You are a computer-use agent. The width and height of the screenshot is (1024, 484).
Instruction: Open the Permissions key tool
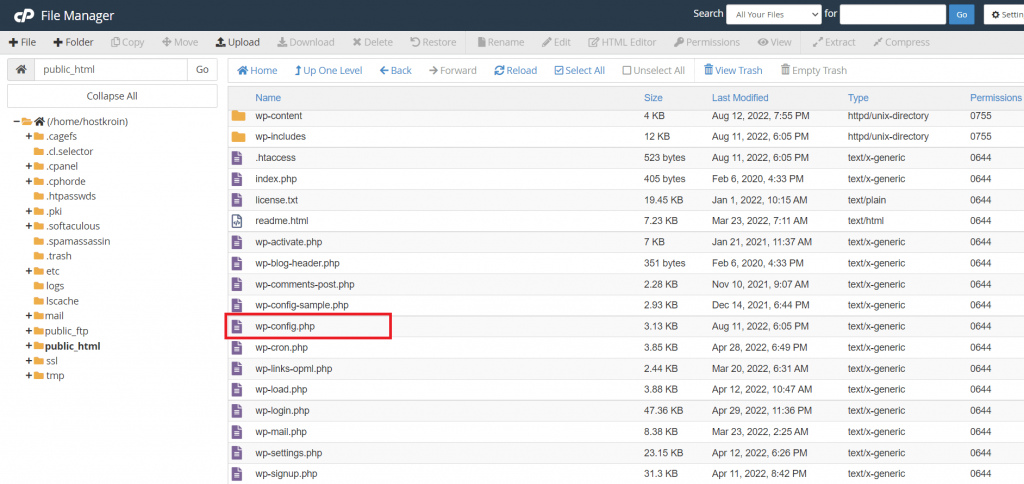(x=707, y=42)
